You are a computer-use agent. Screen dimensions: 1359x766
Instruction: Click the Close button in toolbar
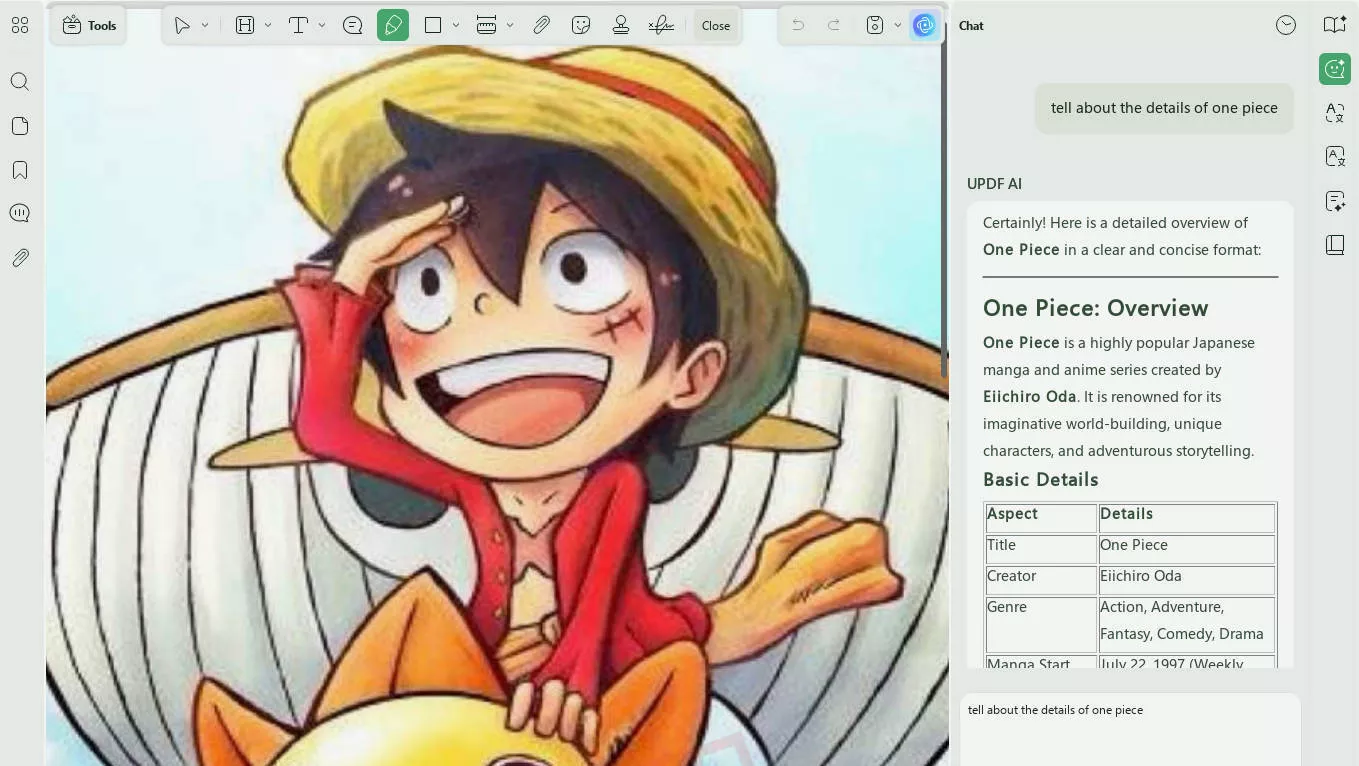(x=716, y=26)
